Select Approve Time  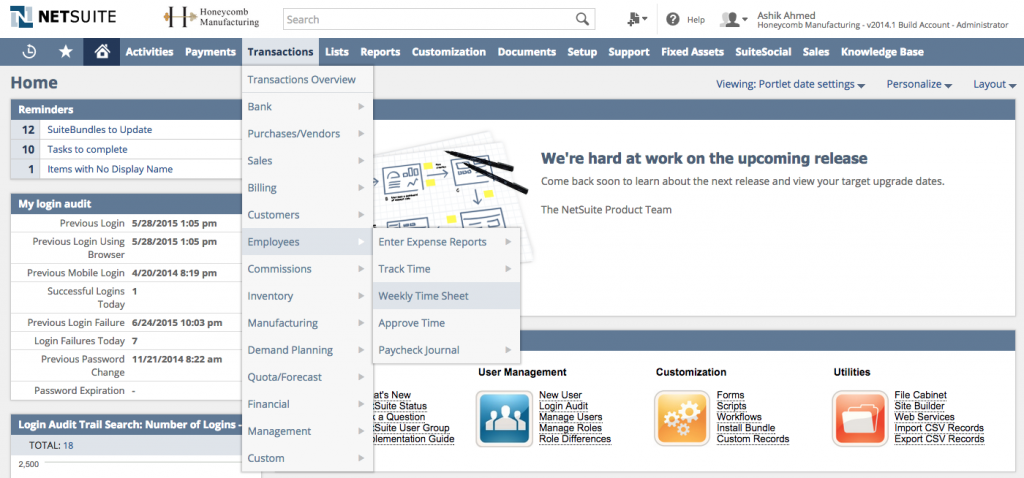pyautogui.click(x=446, y=323)
